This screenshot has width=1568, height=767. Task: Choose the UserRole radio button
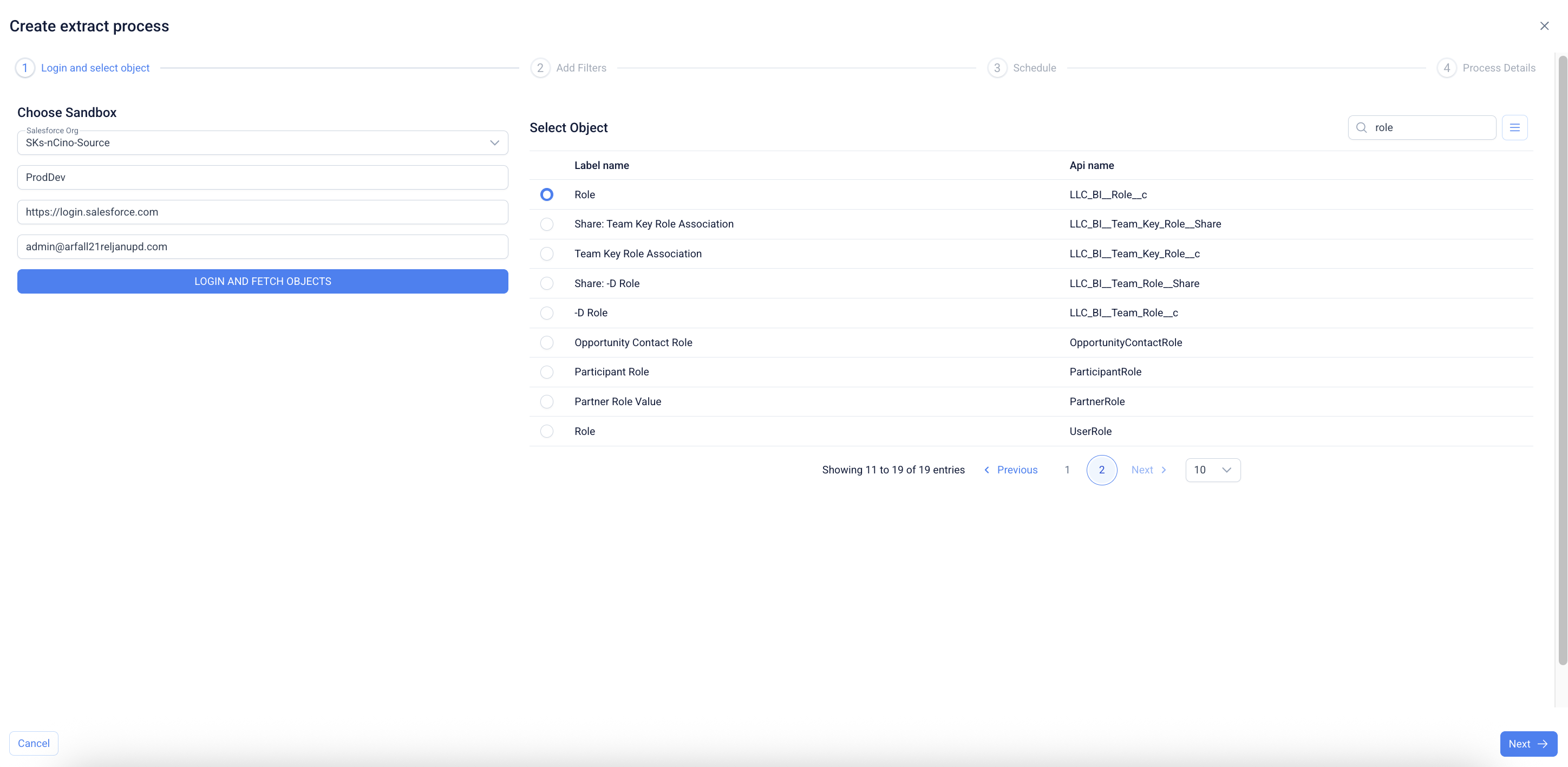coord(547,431)
